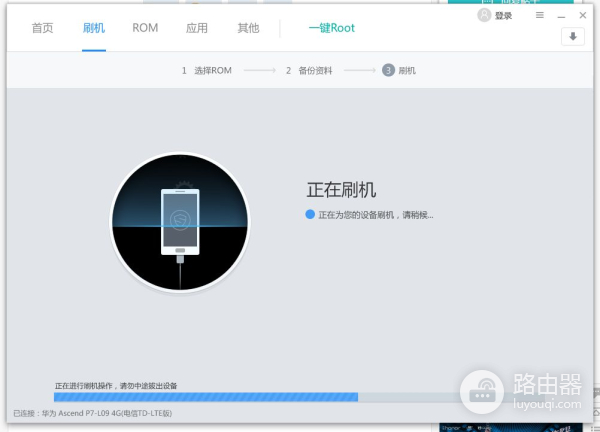
Task: Click the circled number 3 step icon
Action: point(388,70)
